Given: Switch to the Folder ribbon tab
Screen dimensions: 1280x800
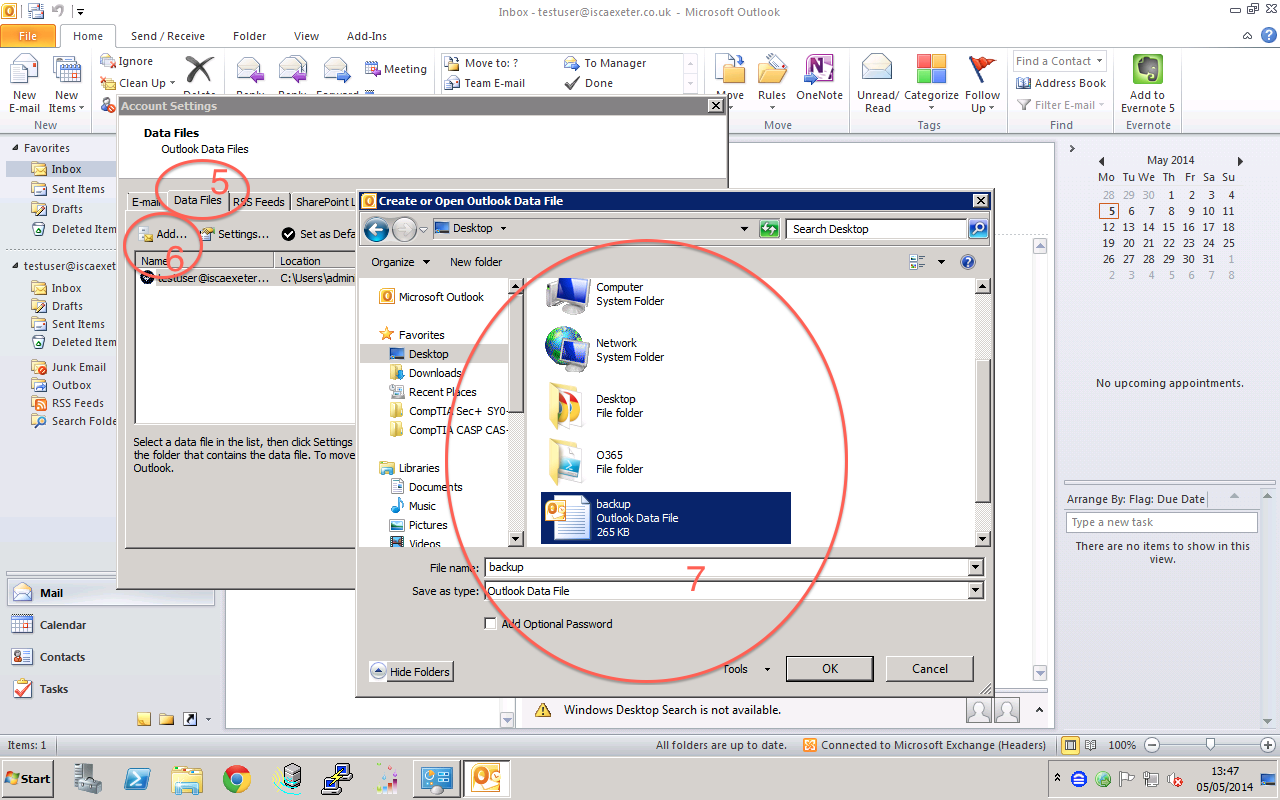Looking at the screenshot, I should click(x=250, y=36).
